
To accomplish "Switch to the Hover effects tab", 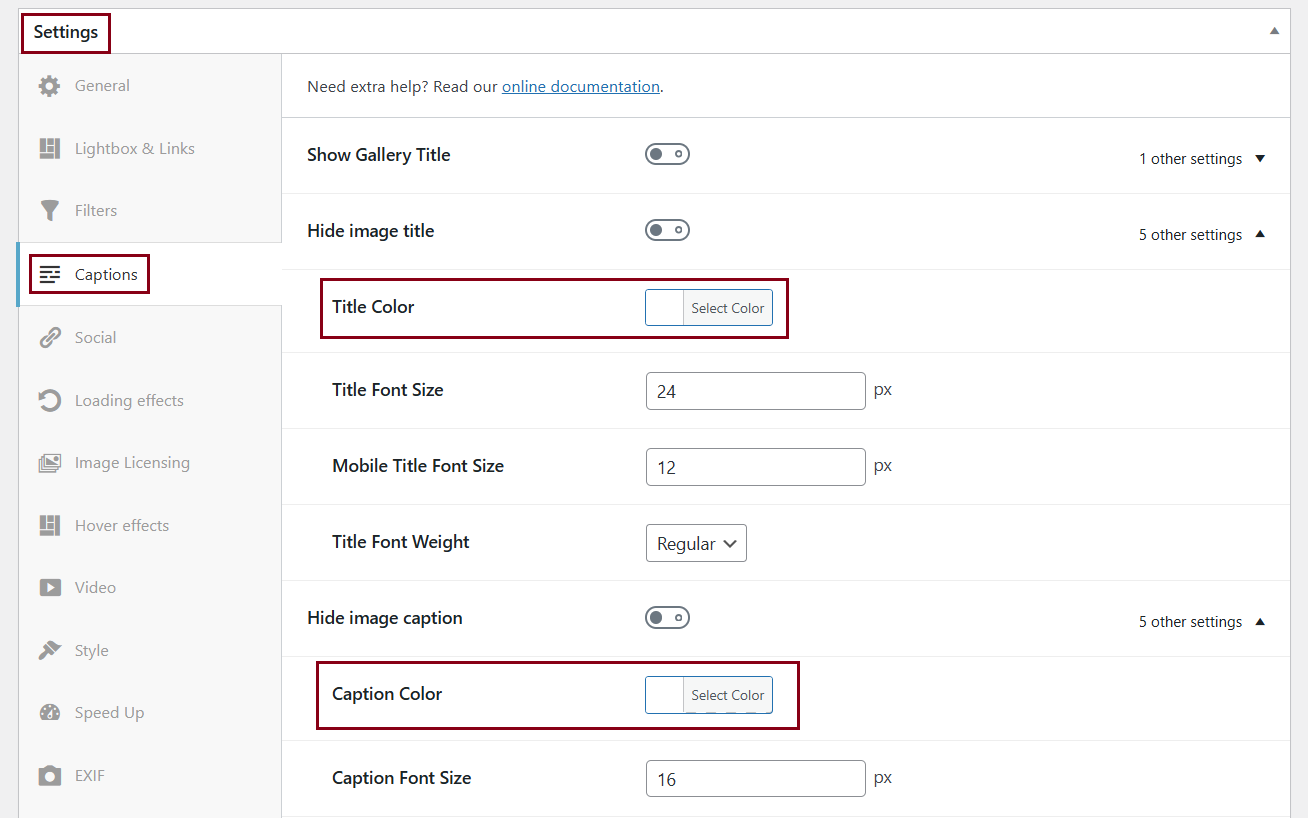I will (121, 526).
